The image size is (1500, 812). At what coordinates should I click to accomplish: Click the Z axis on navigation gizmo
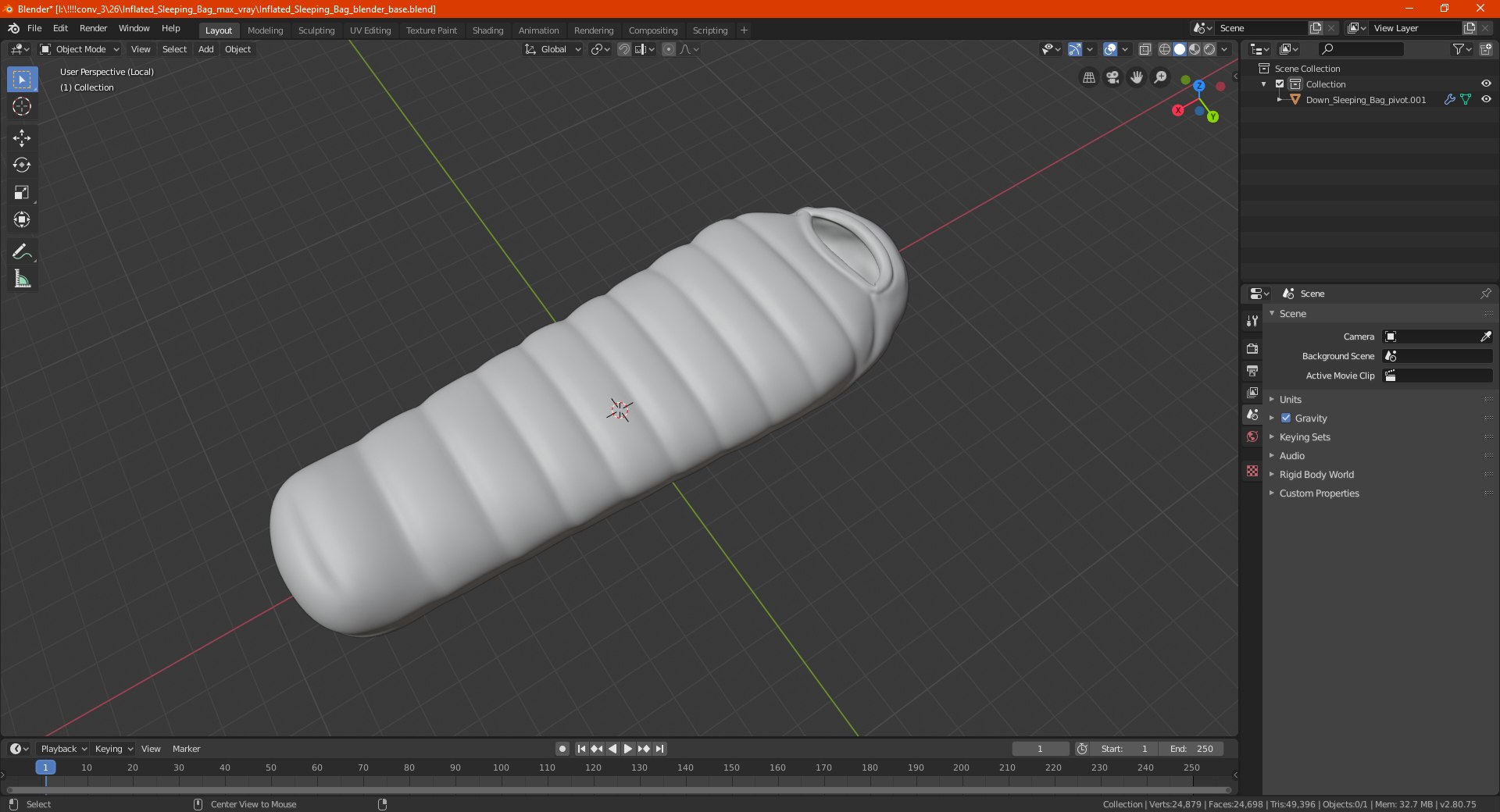pyautogui.click(x=1198, y=86)
